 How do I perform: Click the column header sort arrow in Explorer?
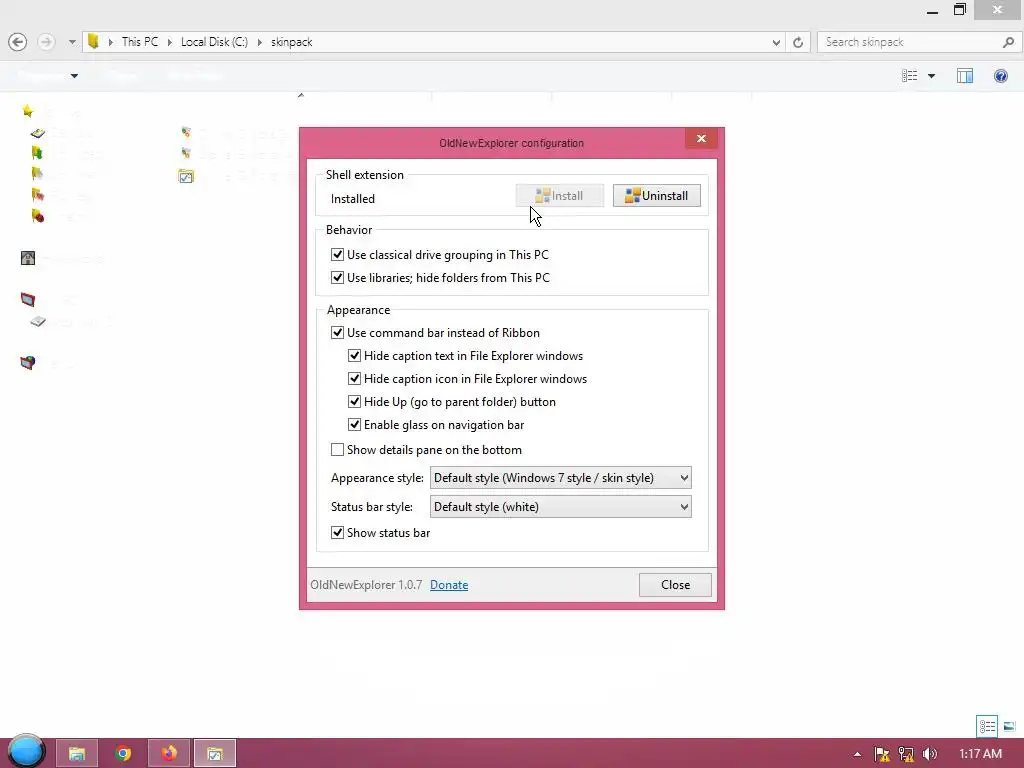coord(300,95)
